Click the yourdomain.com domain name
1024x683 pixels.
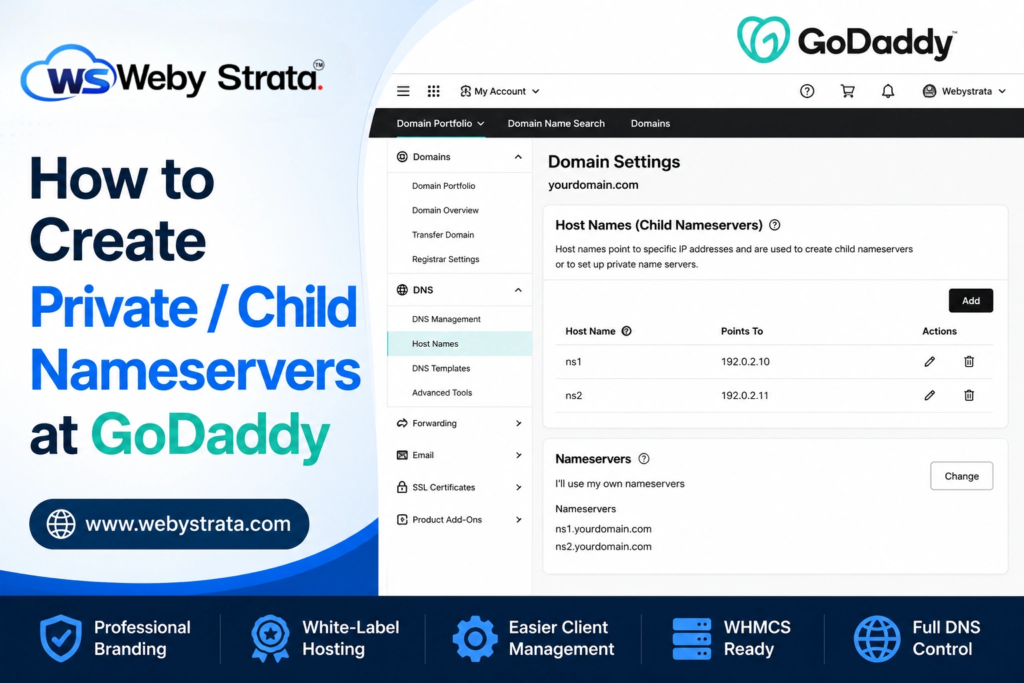pyautogui.click(x=593, y=185)
